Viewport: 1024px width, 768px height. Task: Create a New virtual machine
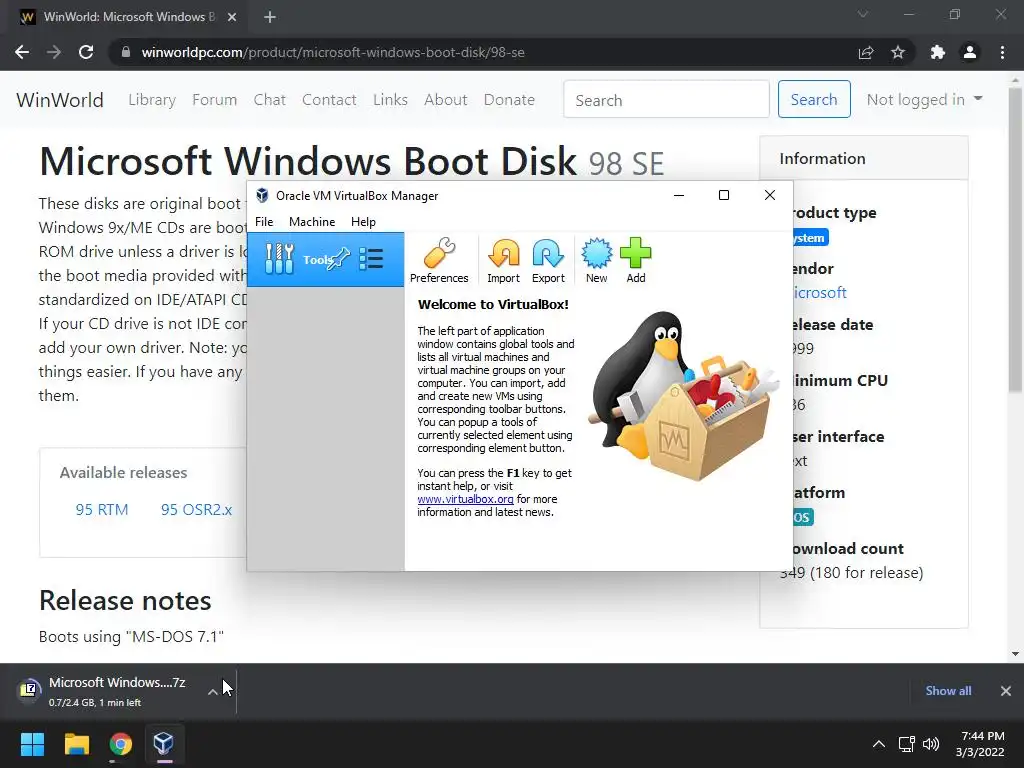tap(596, 260)
